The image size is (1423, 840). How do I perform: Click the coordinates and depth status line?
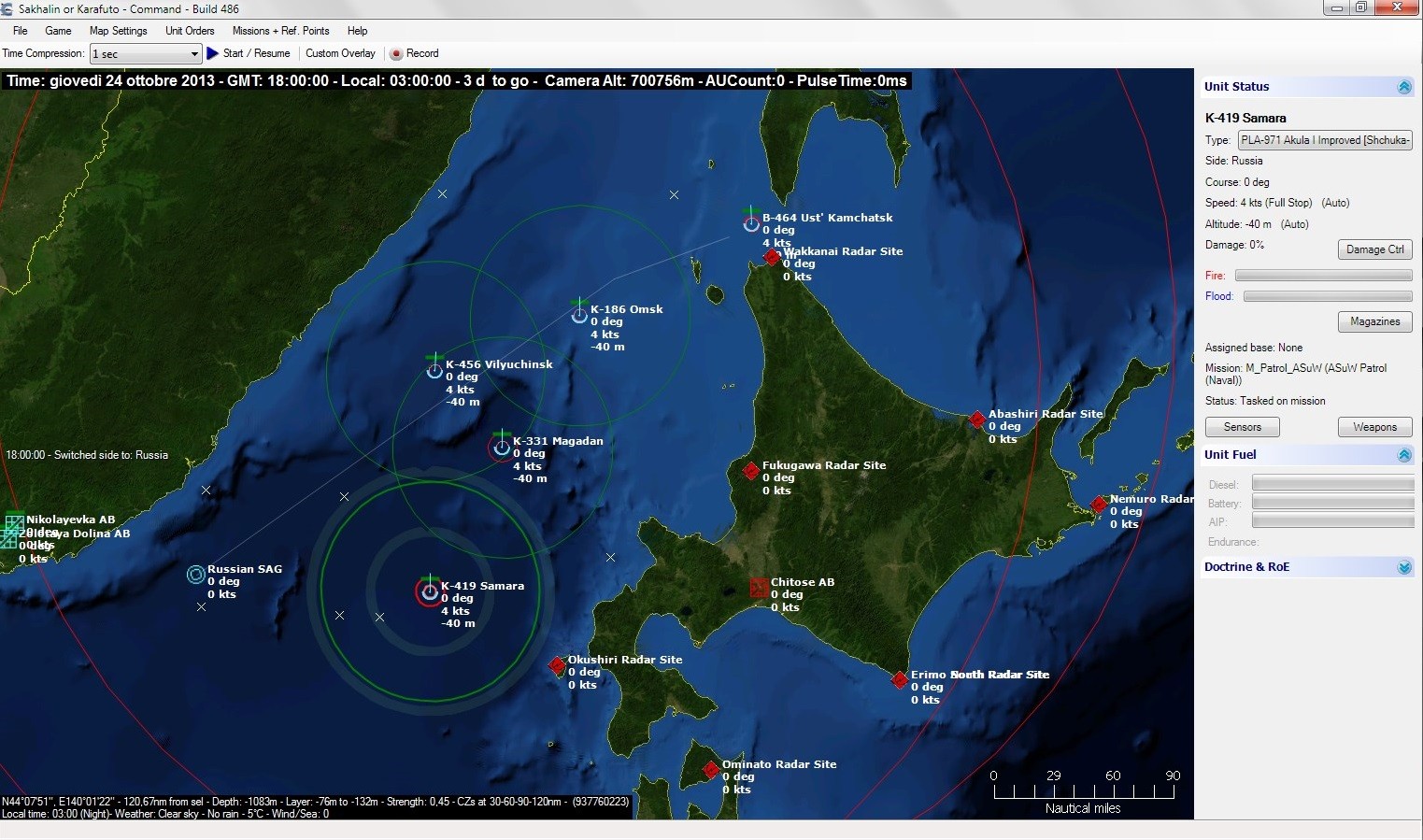[x=315, y=802]
